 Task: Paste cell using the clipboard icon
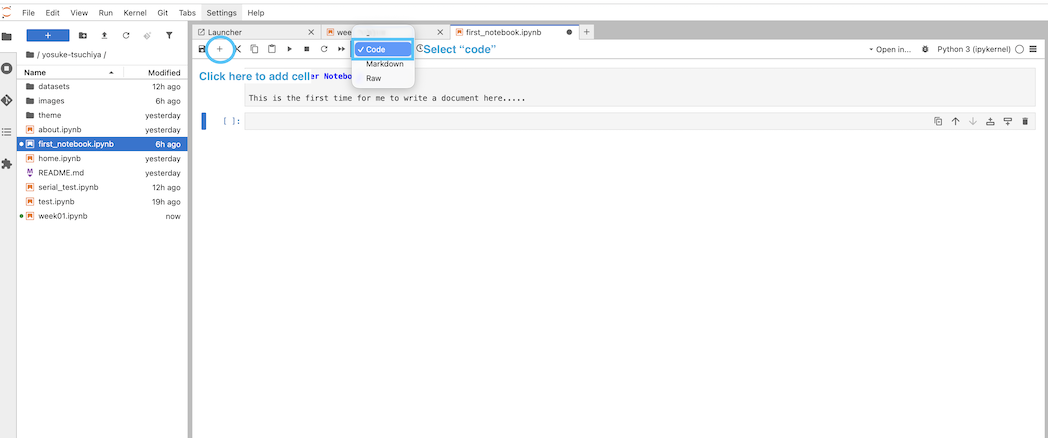tap(272, 49)
